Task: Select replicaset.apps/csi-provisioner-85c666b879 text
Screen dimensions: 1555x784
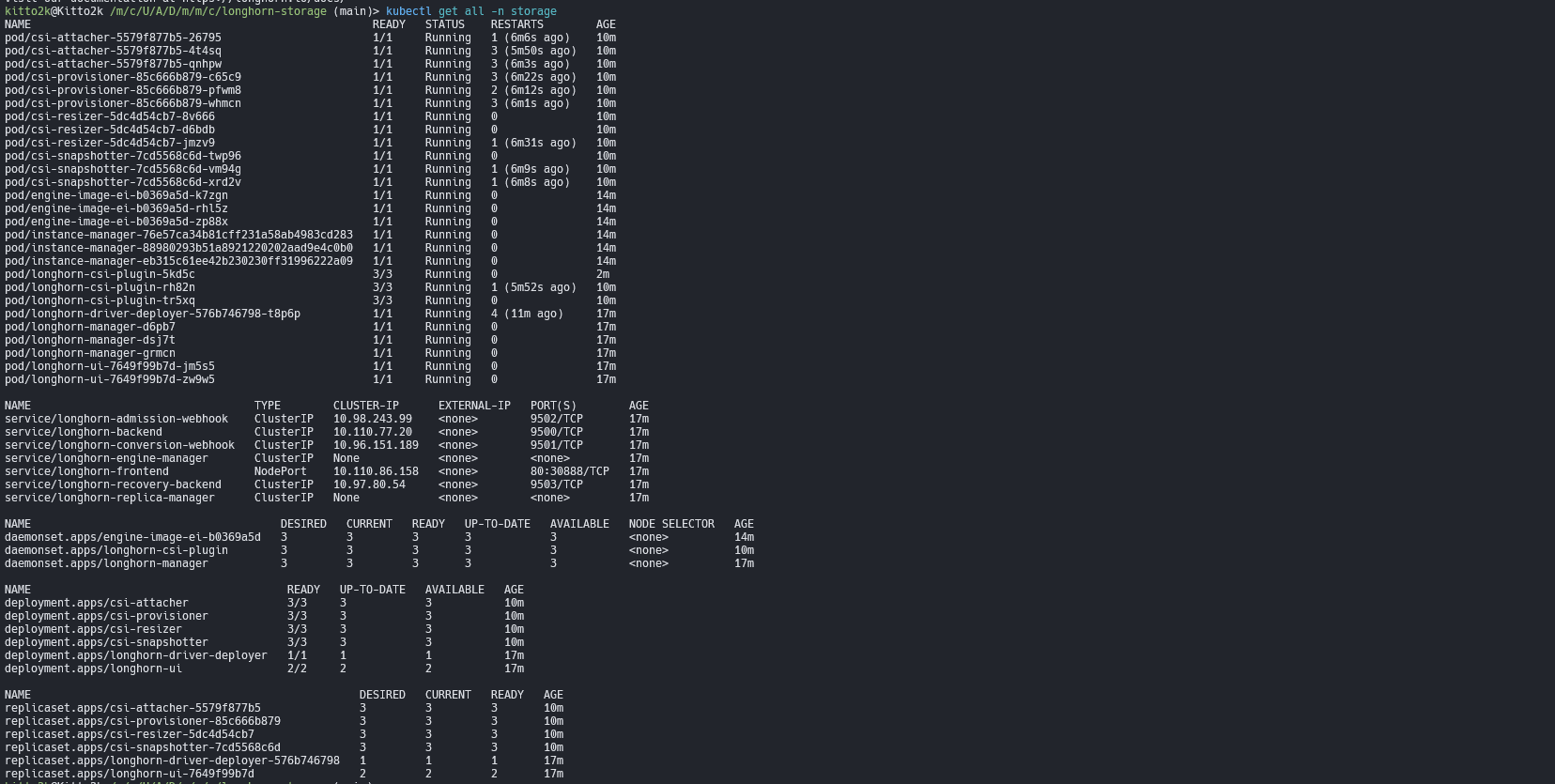Action: (143, 721)
